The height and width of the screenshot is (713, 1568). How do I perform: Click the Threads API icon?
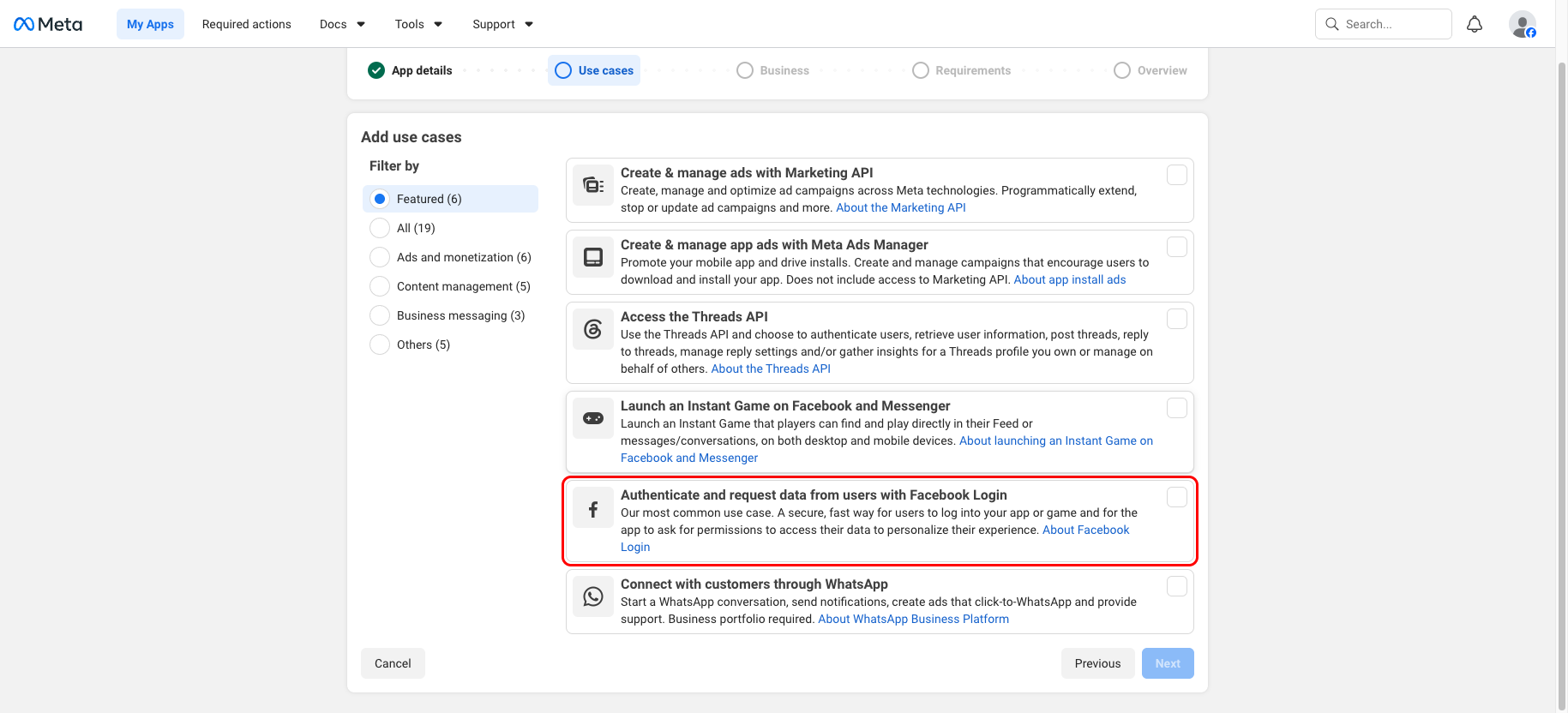tap(593, 329)
